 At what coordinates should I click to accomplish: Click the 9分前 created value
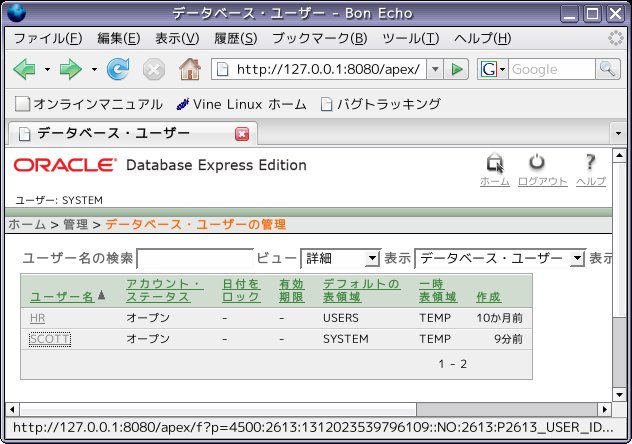click(x=508, y=339)
